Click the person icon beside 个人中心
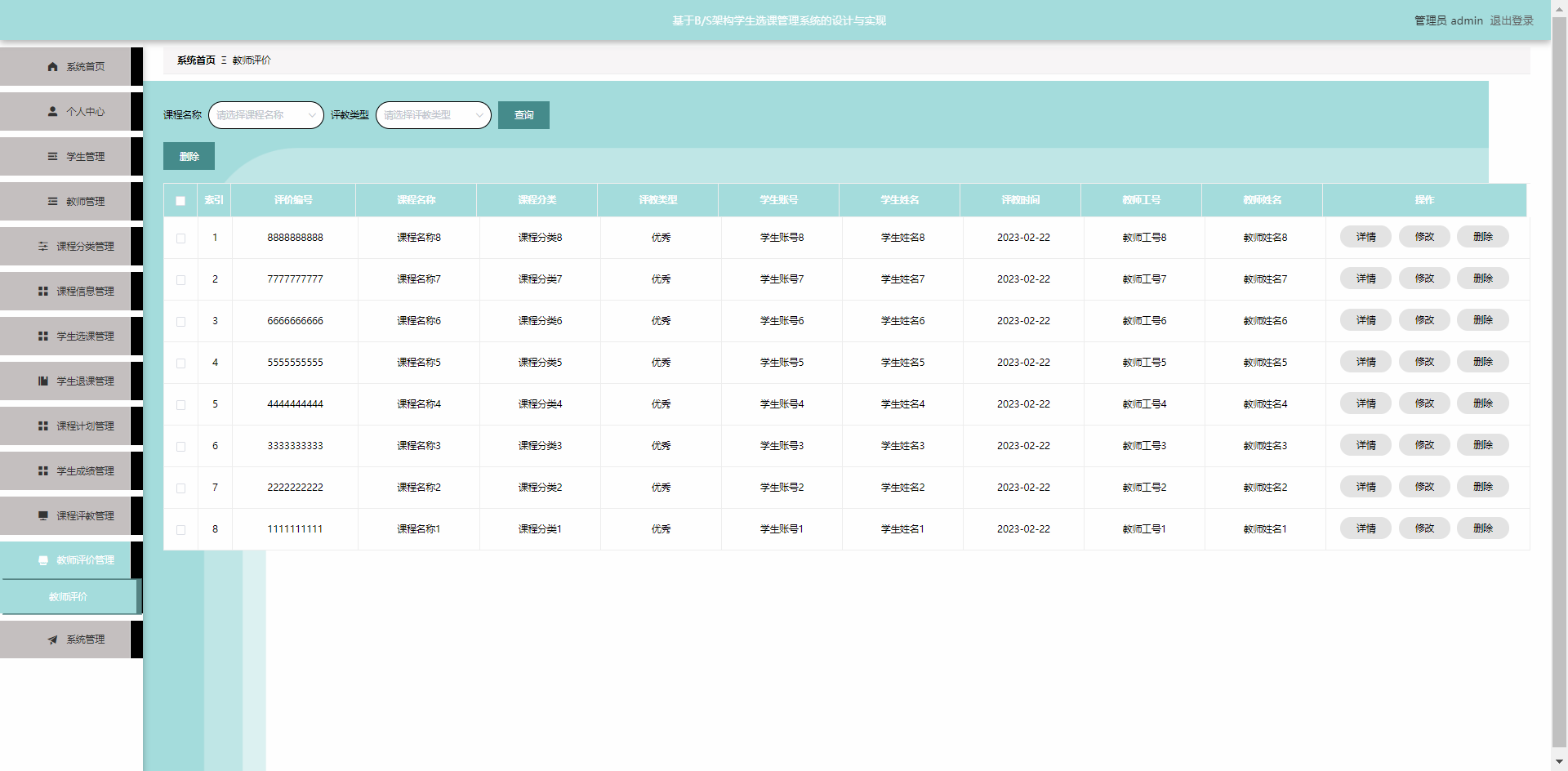This screenshot has height=771, width=1568. [x=52, y=112]
